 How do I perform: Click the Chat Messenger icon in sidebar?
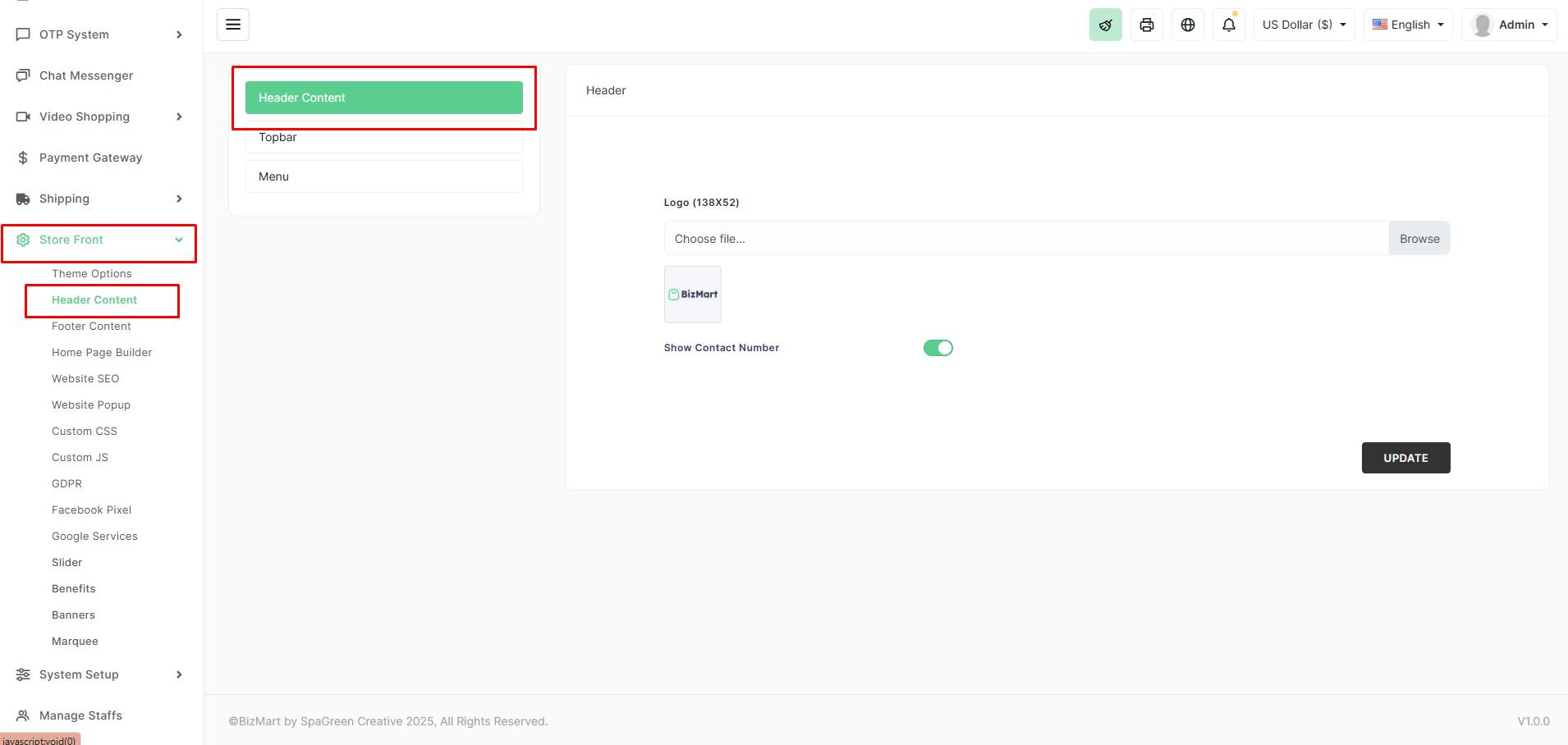tap(23, 75)
